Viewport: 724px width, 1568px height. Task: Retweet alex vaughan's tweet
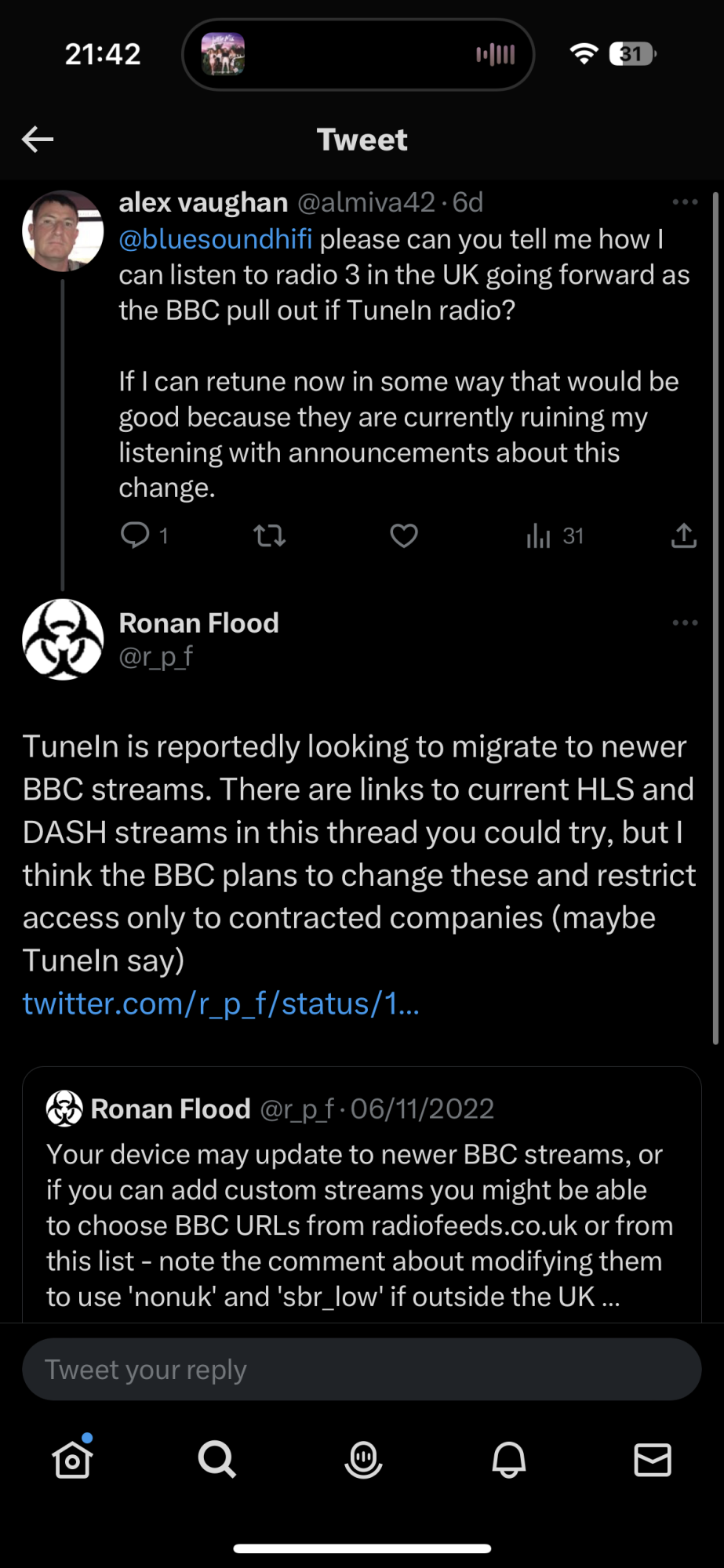coord(269,535)
